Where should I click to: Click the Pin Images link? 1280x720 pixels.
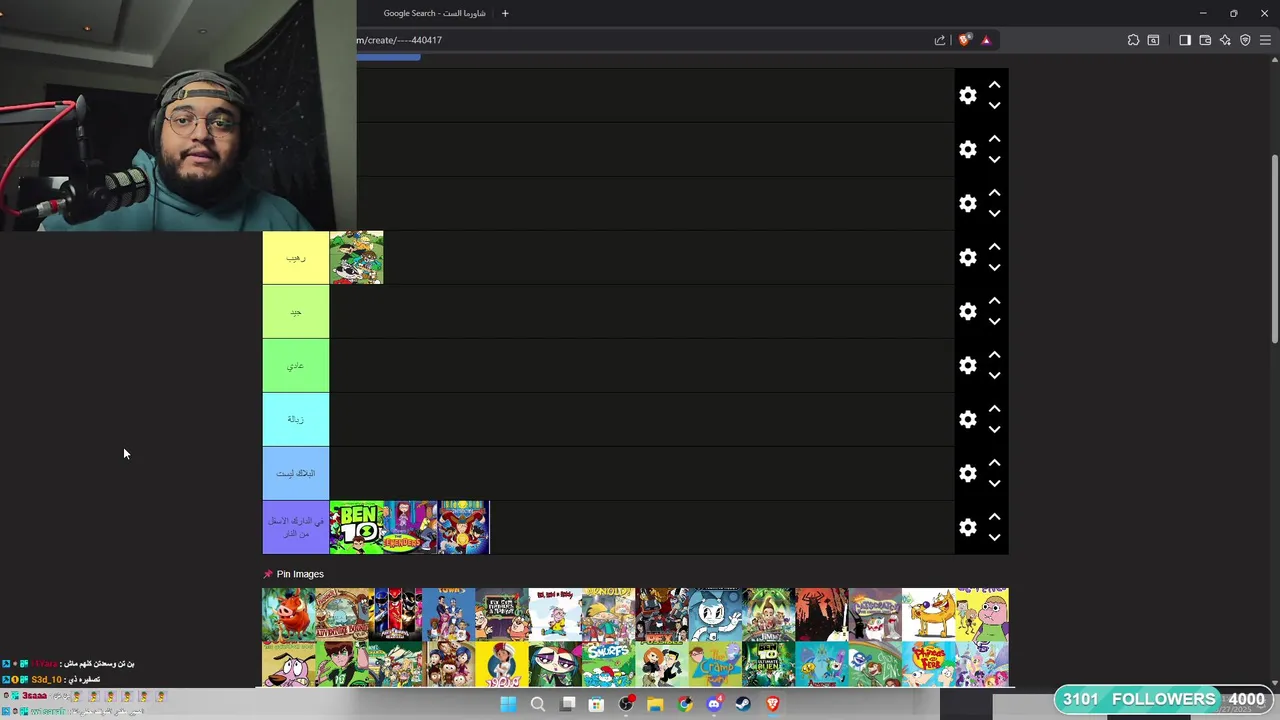(x=293, y=574)
